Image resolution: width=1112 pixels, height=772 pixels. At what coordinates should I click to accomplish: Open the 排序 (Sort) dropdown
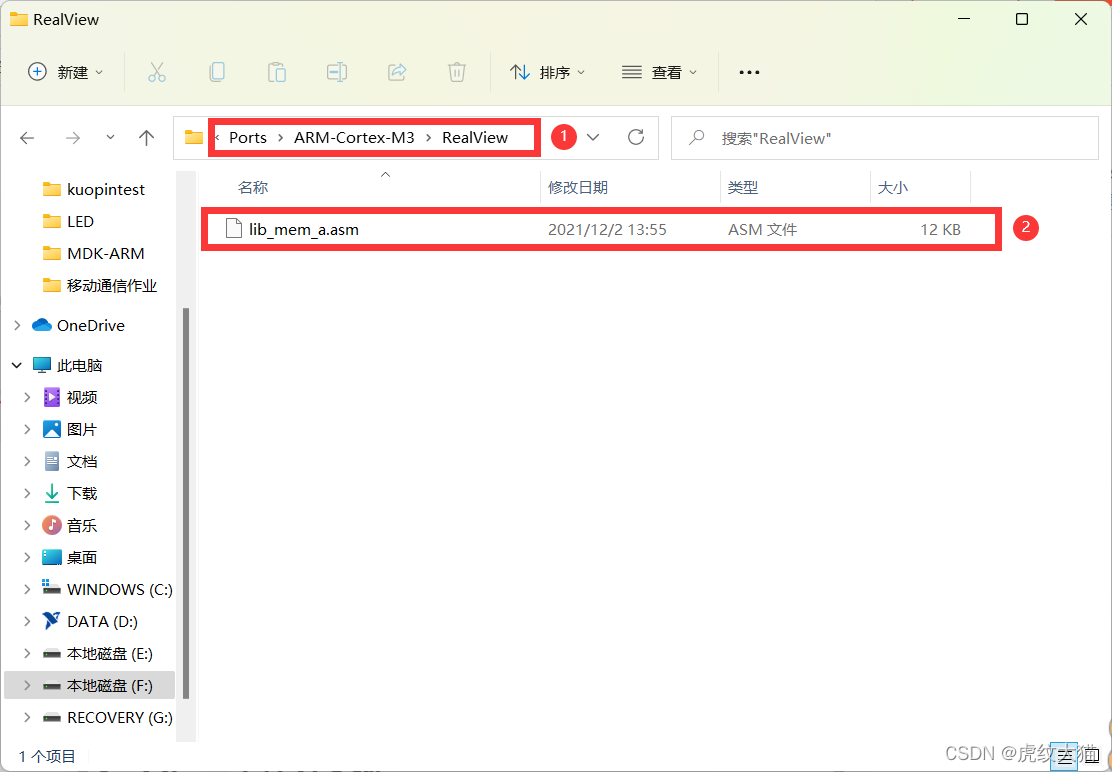coord(547,72)
